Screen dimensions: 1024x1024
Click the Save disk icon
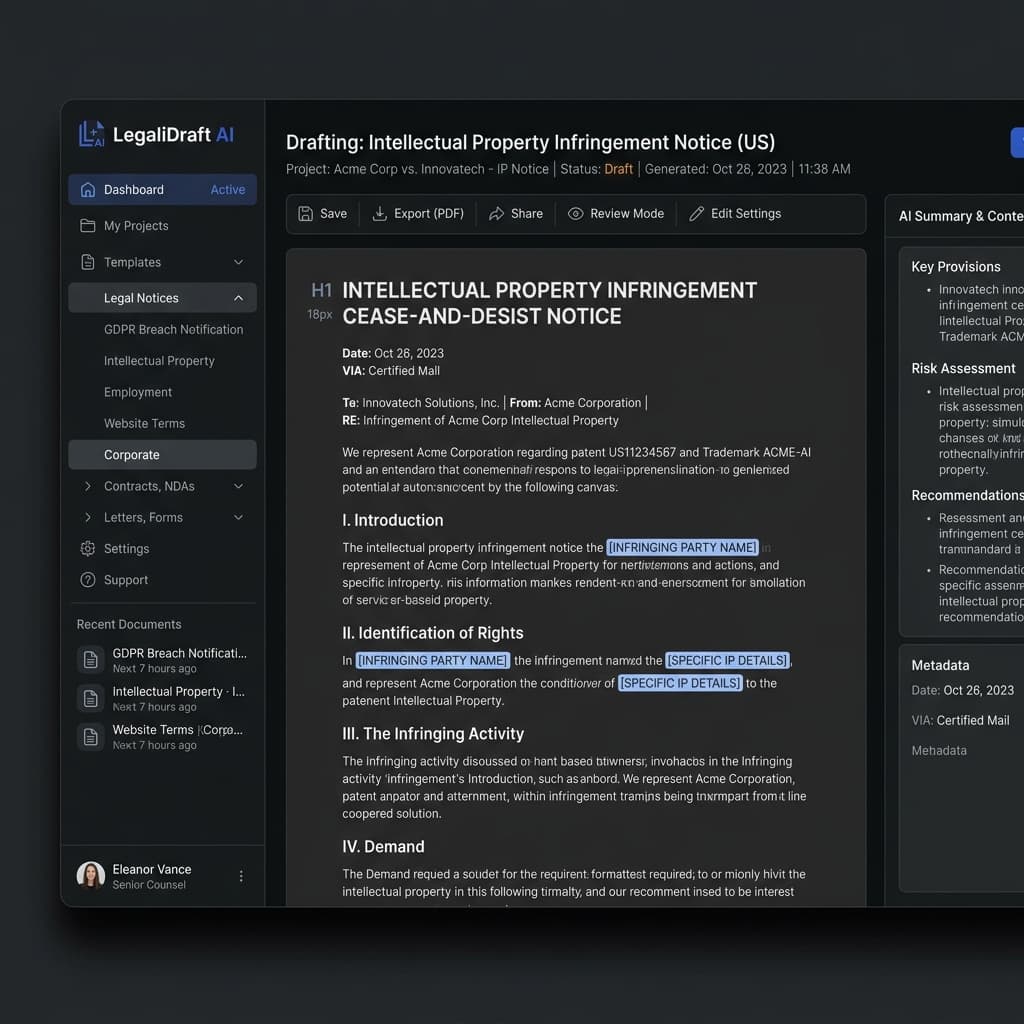(306, 214)
